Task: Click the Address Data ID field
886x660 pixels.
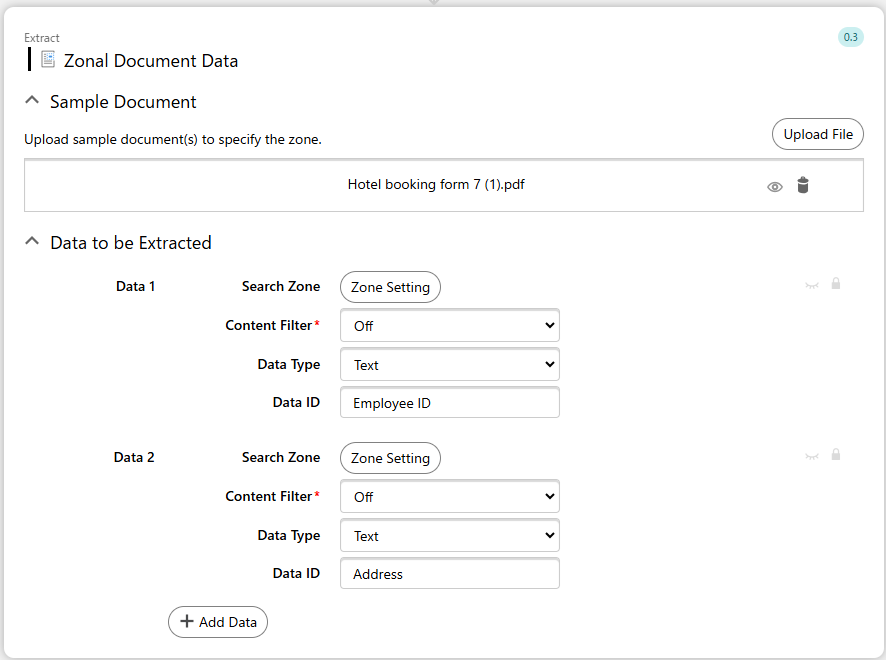Action: 450,574
